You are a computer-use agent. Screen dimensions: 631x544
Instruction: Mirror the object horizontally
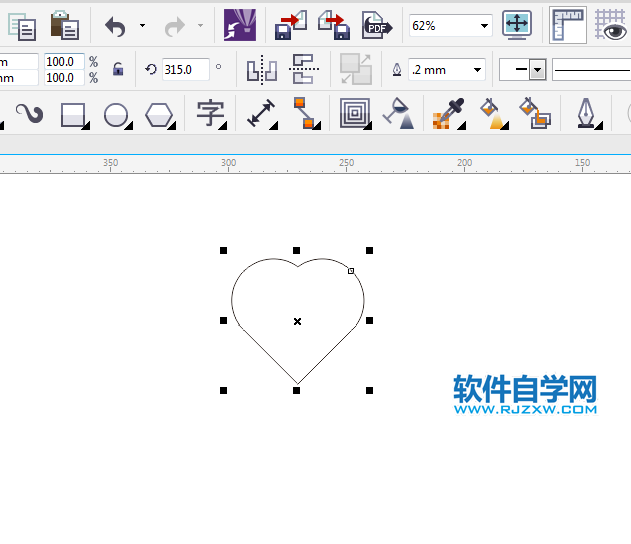(x=262, y=70)
